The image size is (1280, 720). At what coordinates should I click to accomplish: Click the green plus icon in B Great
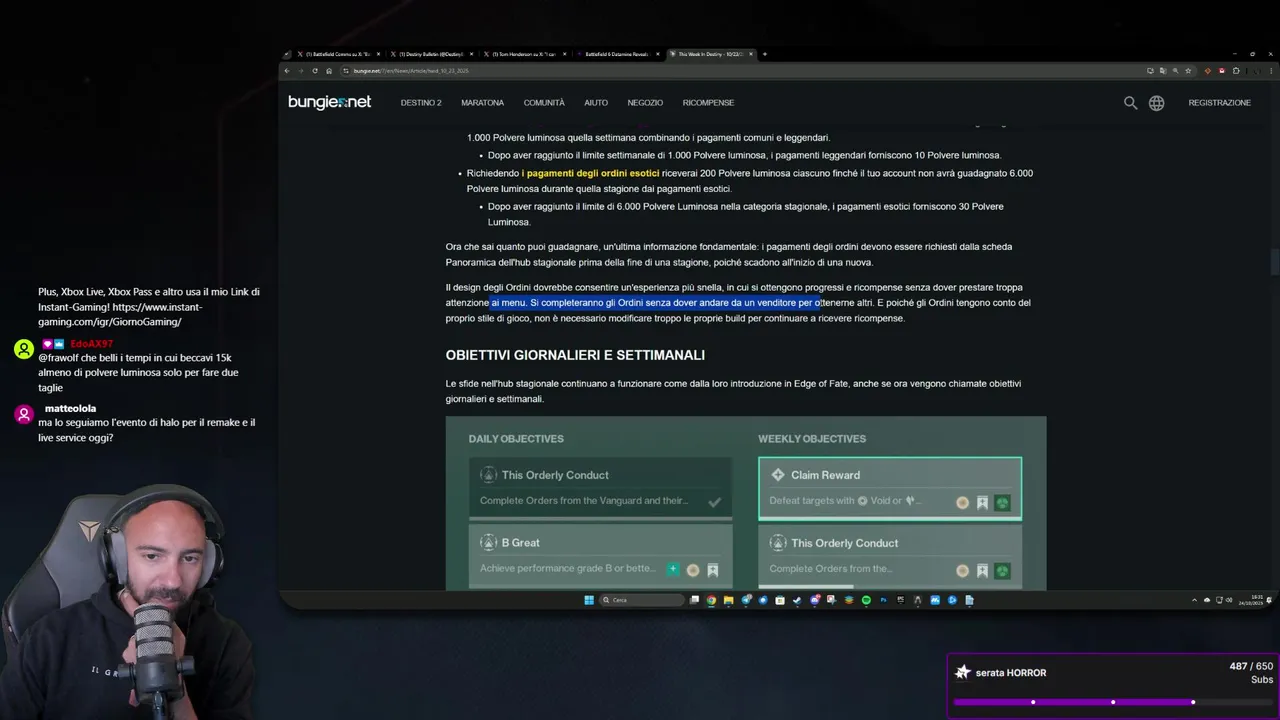[673, 569]
